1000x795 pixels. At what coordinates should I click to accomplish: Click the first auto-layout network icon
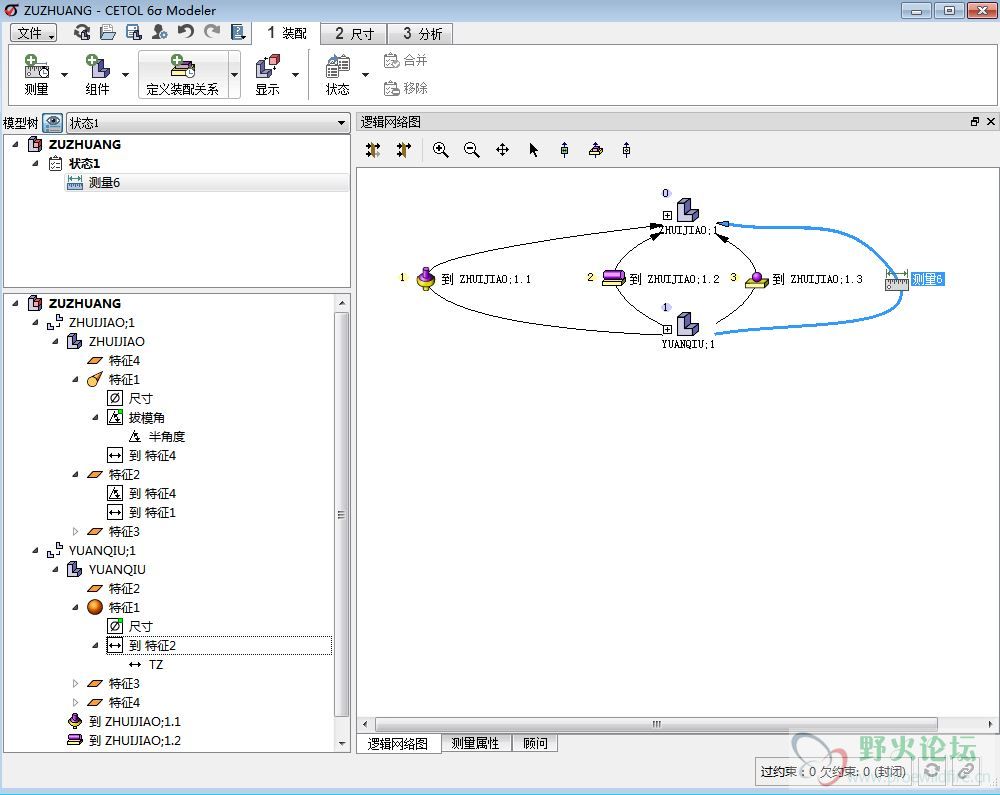click(x=373, y=150)
